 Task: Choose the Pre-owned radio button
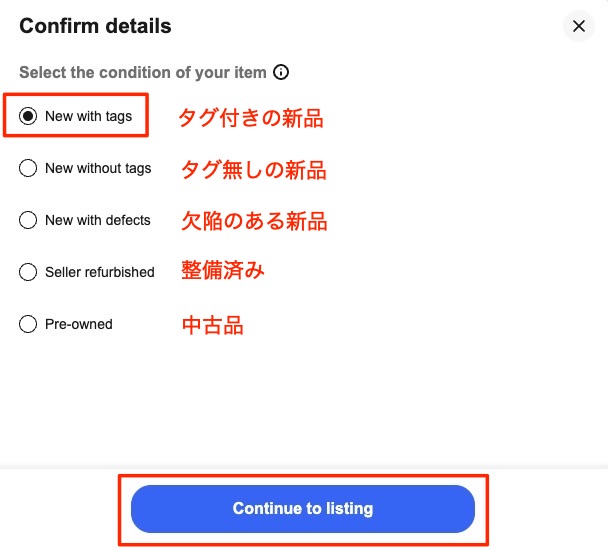[x=28, y=324]
